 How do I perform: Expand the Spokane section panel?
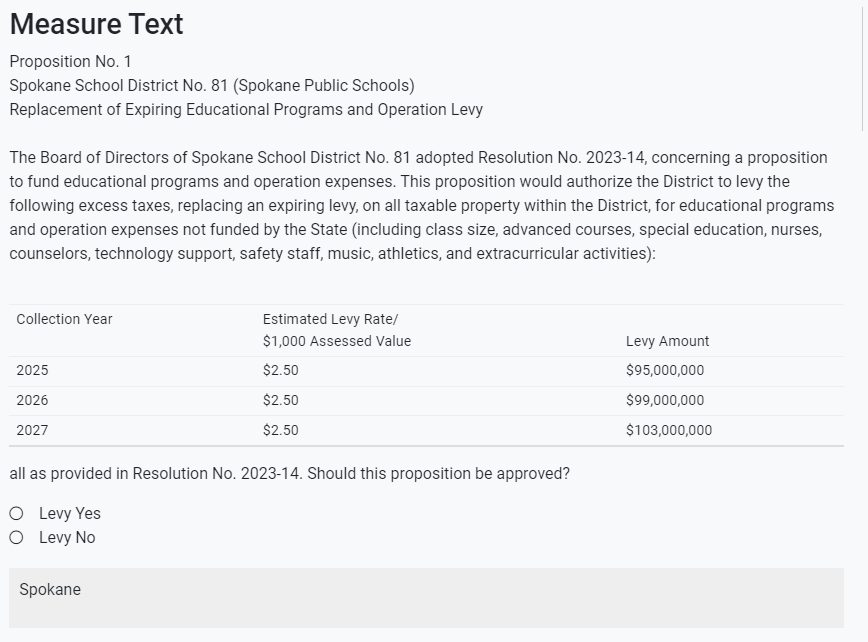434,589
